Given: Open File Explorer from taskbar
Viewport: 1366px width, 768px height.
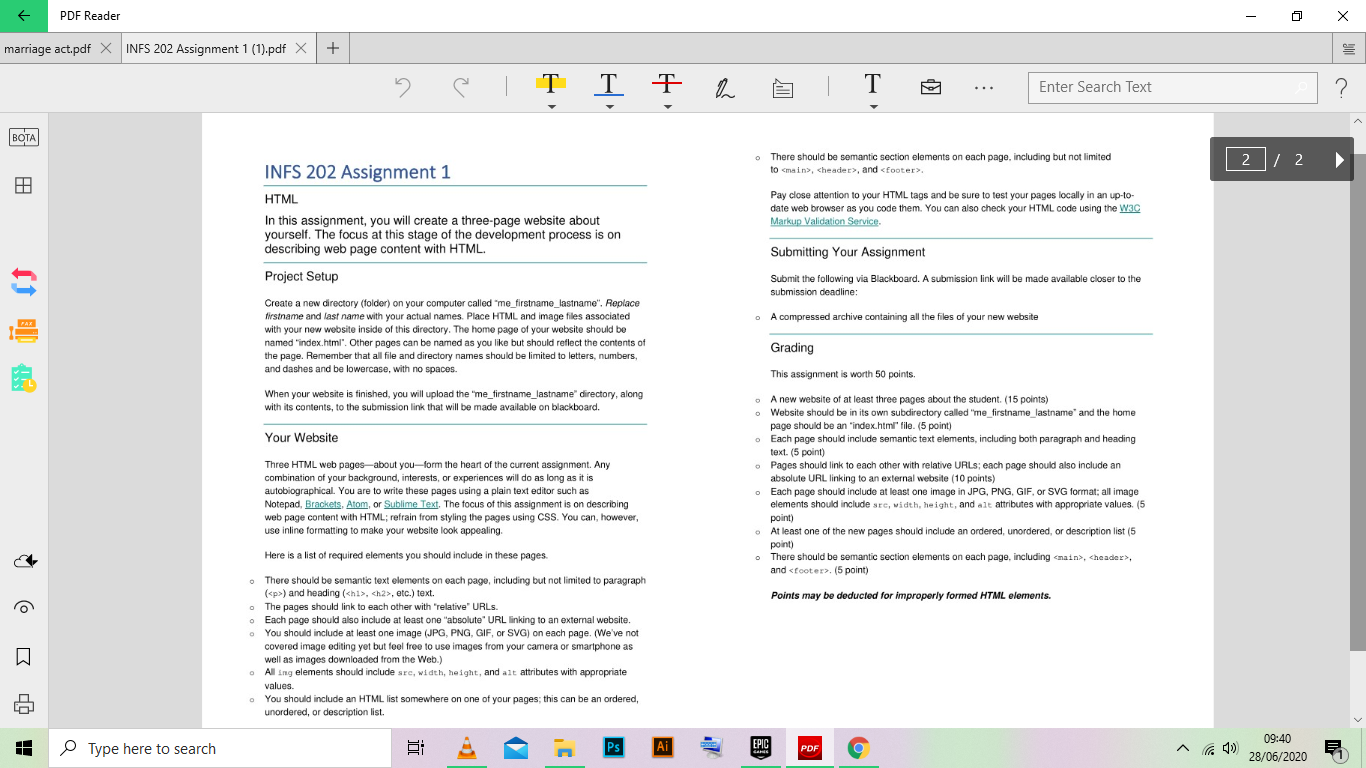Looking at the screenshot, I should coord(565,748).
